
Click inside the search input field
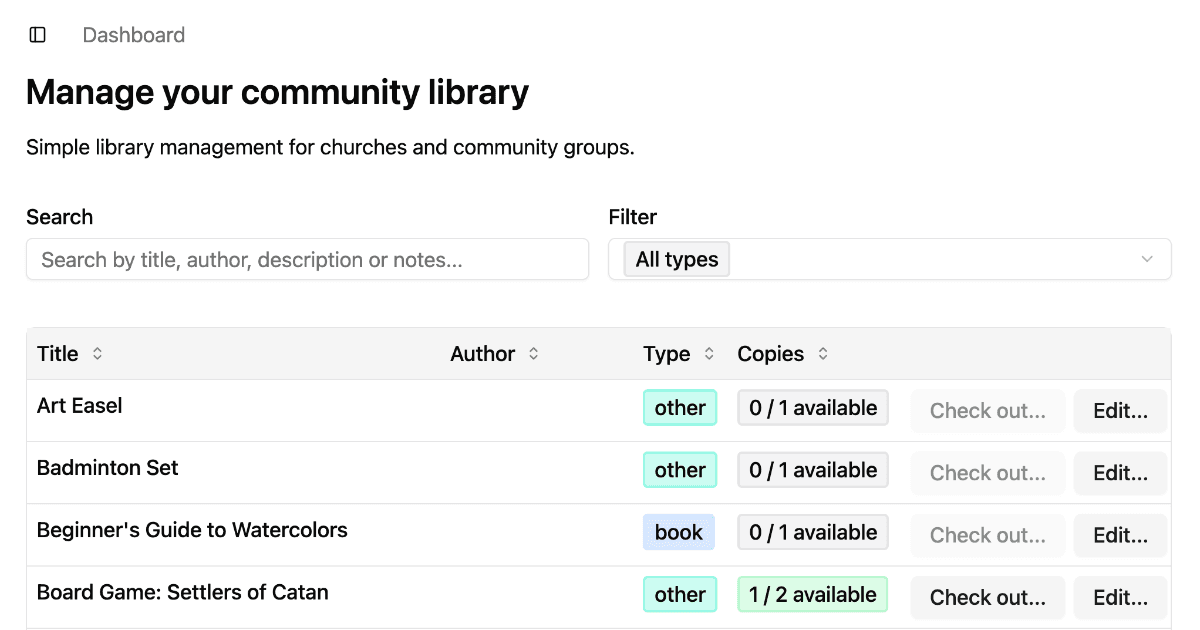pos(307,259)
